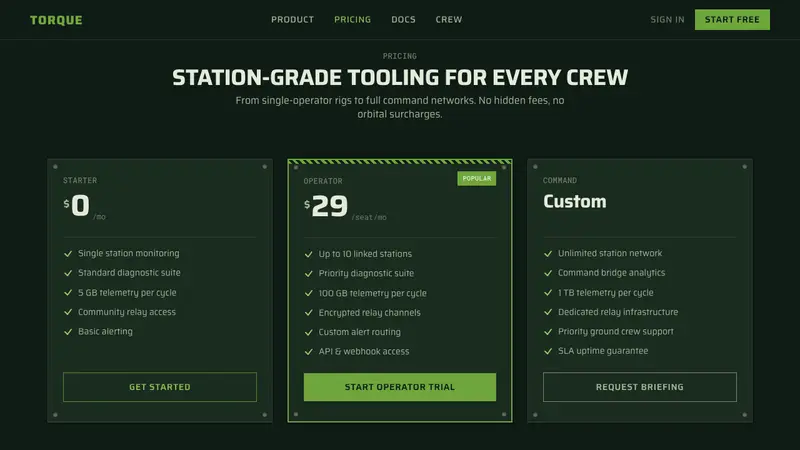Screen dimensions: 800x450
Task: Click the main STATION-GRADE TOOLING headline
Action: (400, 78)
